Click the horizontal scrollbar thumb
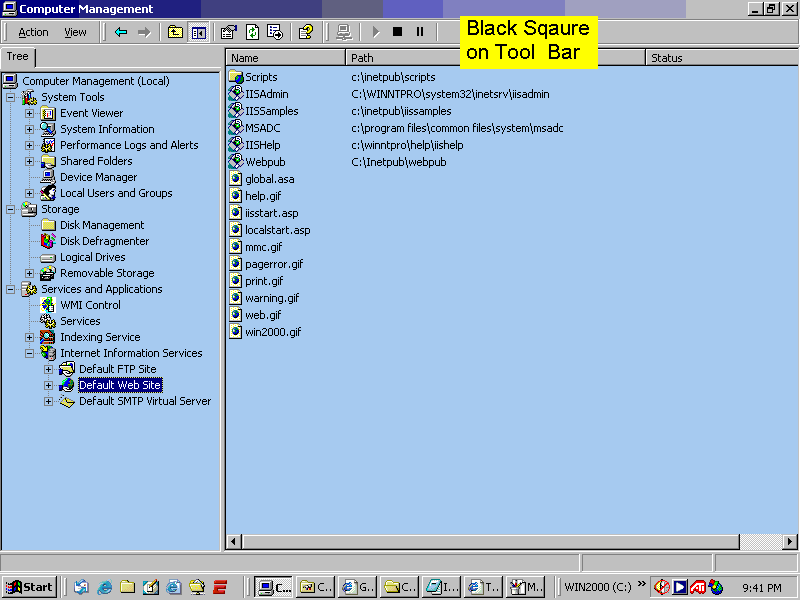Screen dimensions: 800x600 click(491, 541)
